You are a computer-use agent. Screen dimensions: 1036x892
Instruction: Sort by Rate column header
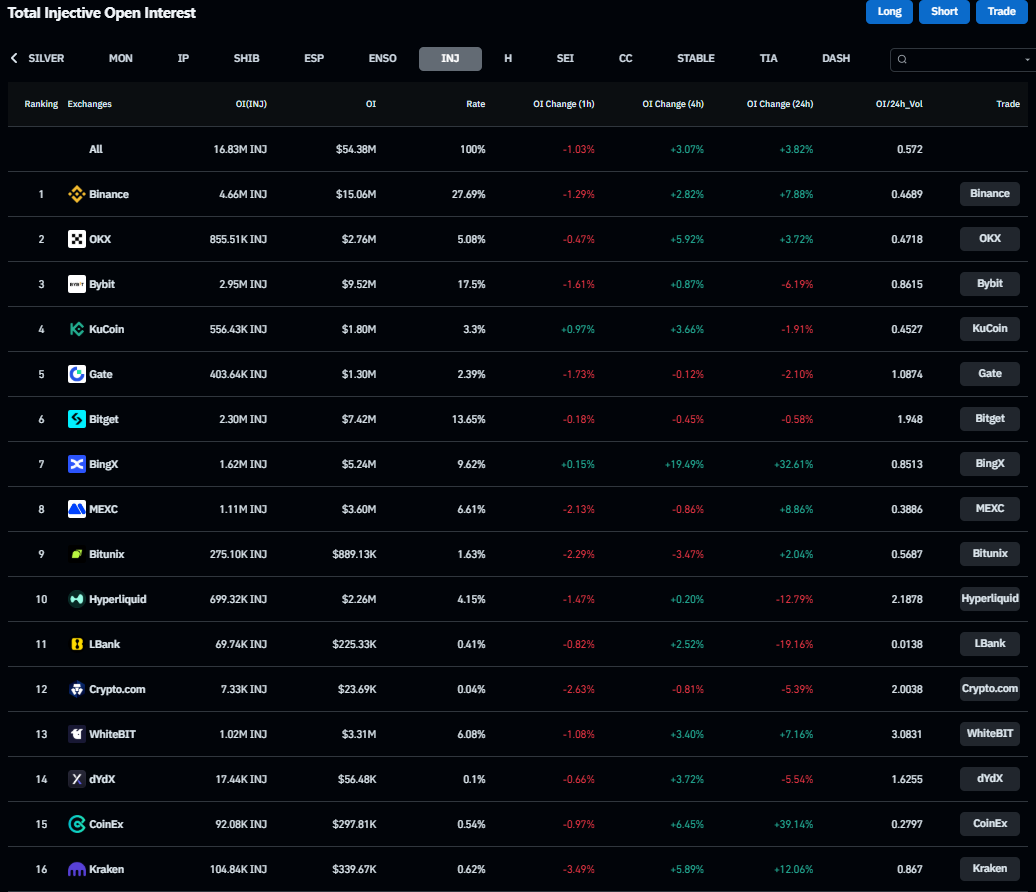tap(476, 104)
